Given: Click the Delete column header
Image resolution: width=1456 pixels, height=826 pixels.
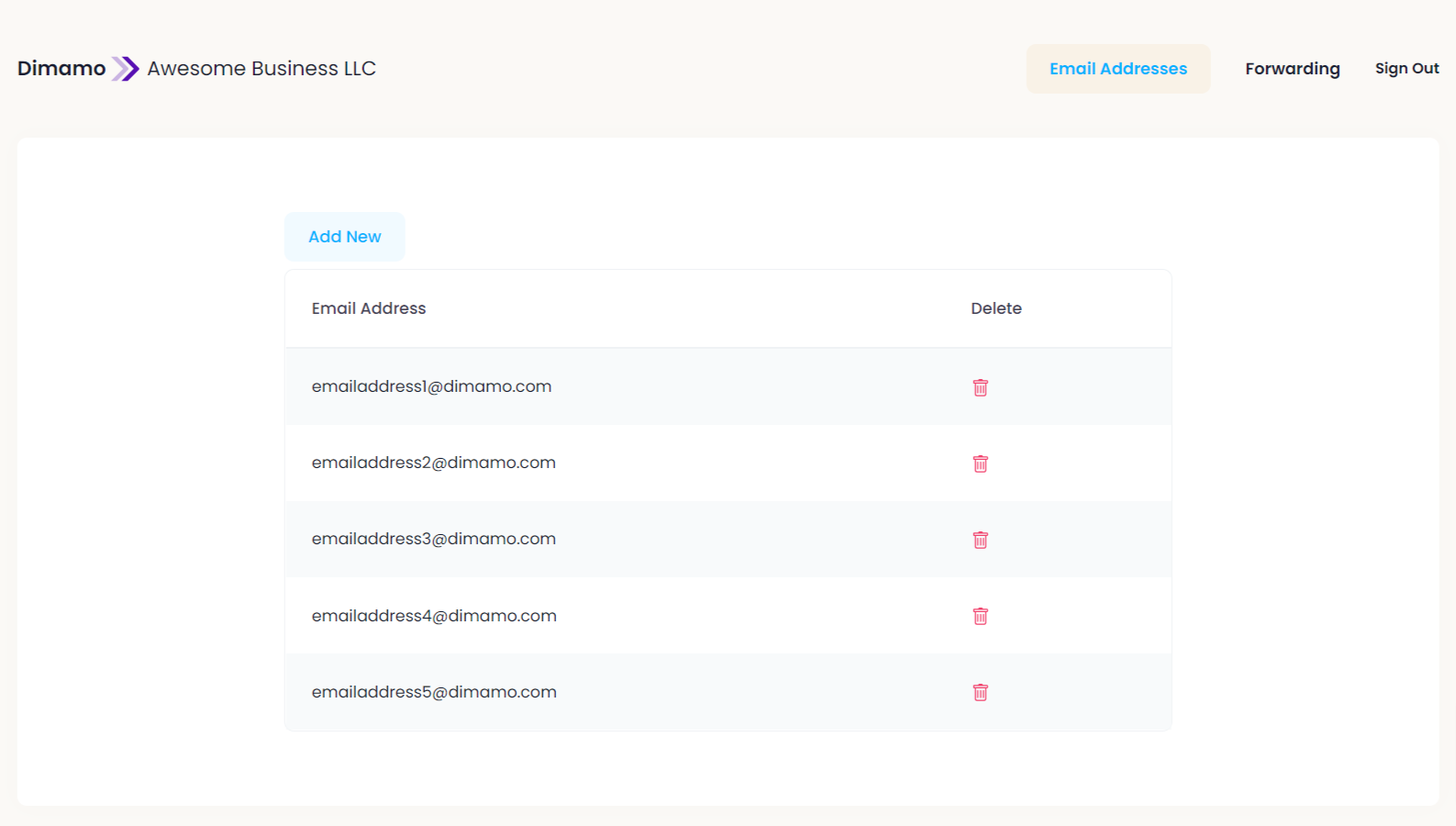Looking at the screenshot, I should click(996, 308).
